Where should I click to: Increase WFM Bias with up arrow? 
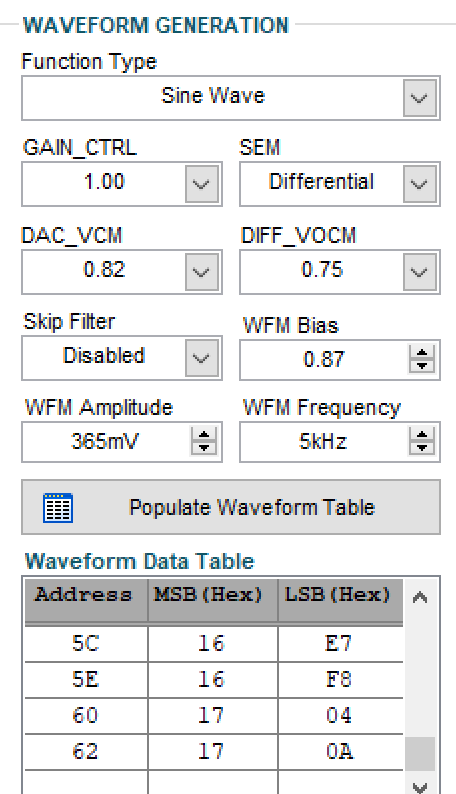[422, 353]
